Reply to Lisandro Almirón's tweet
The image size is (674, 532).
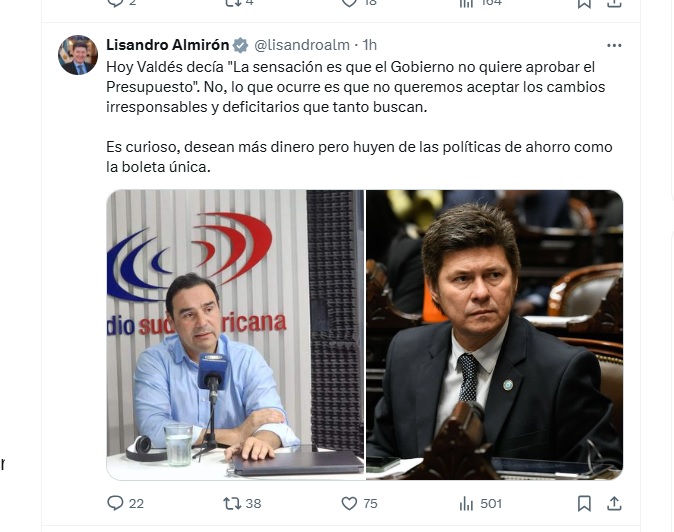pyautogui.click(x=125, y=503)
